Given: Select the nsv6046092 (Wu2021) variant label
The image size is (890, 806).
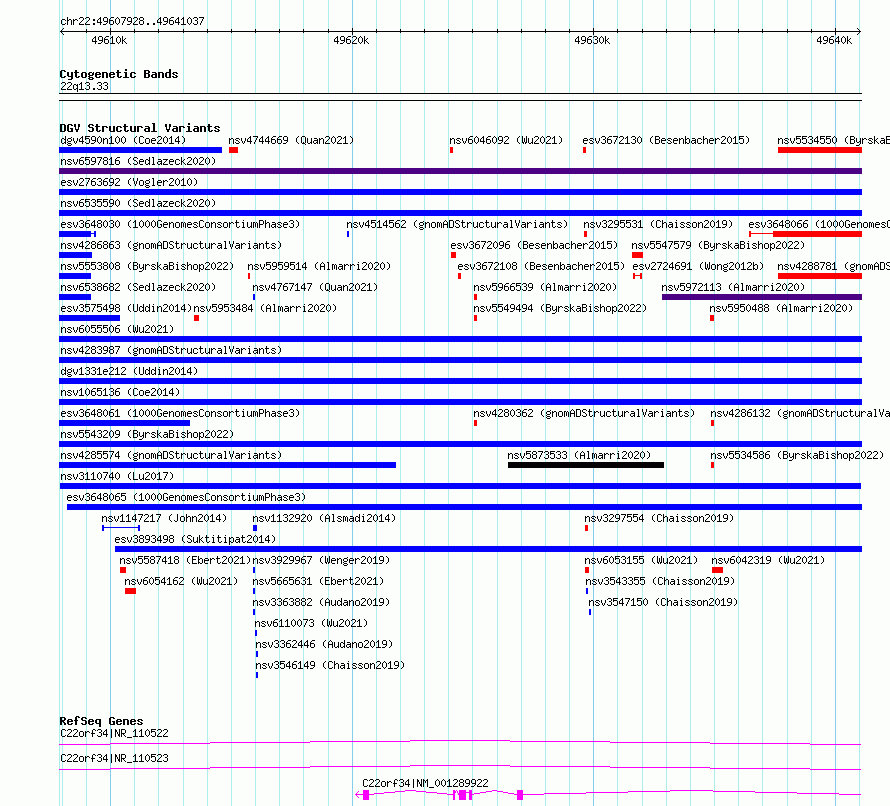Looking at the screenshot, I should pos(506,140).
